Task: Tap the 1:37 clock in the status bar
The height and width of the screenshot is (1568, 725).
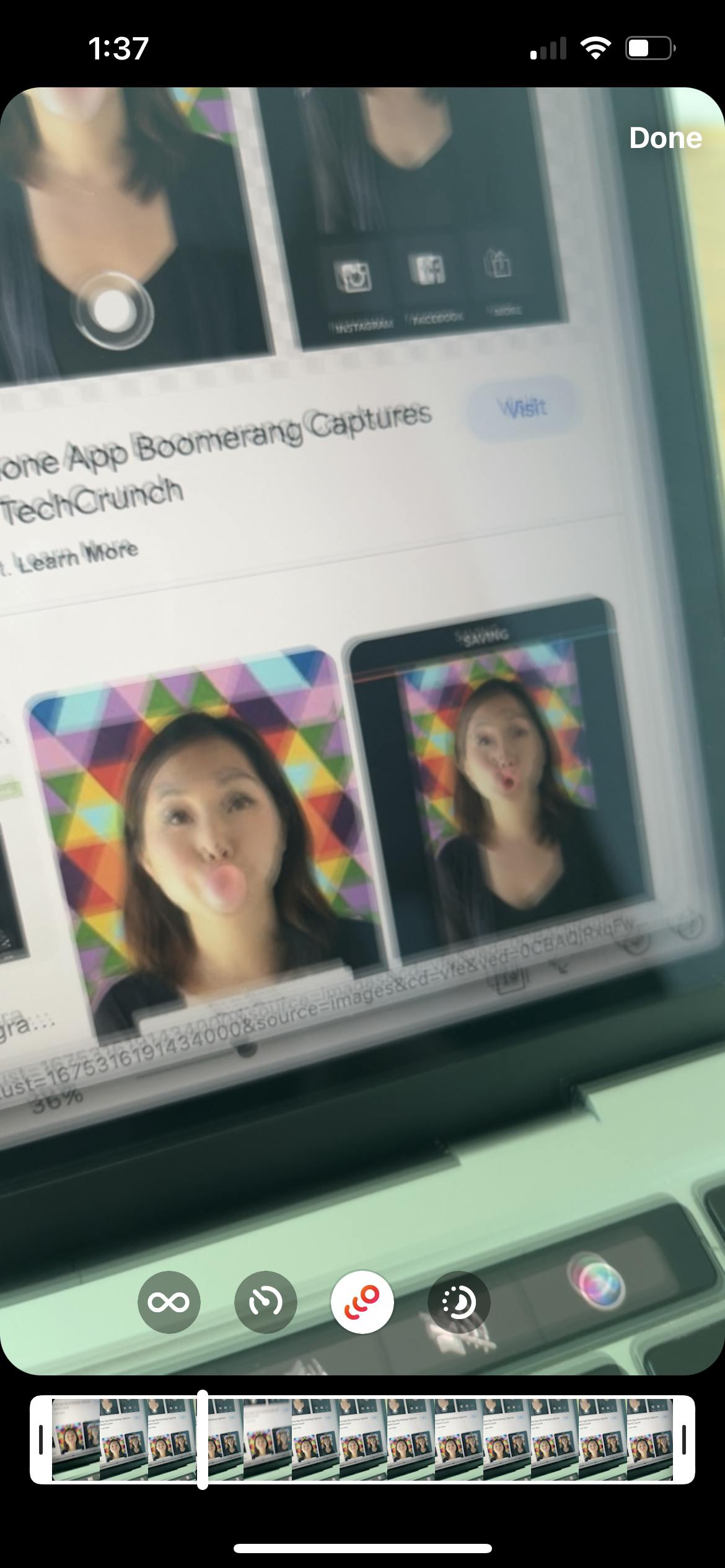Action: (x=118, y=48)
